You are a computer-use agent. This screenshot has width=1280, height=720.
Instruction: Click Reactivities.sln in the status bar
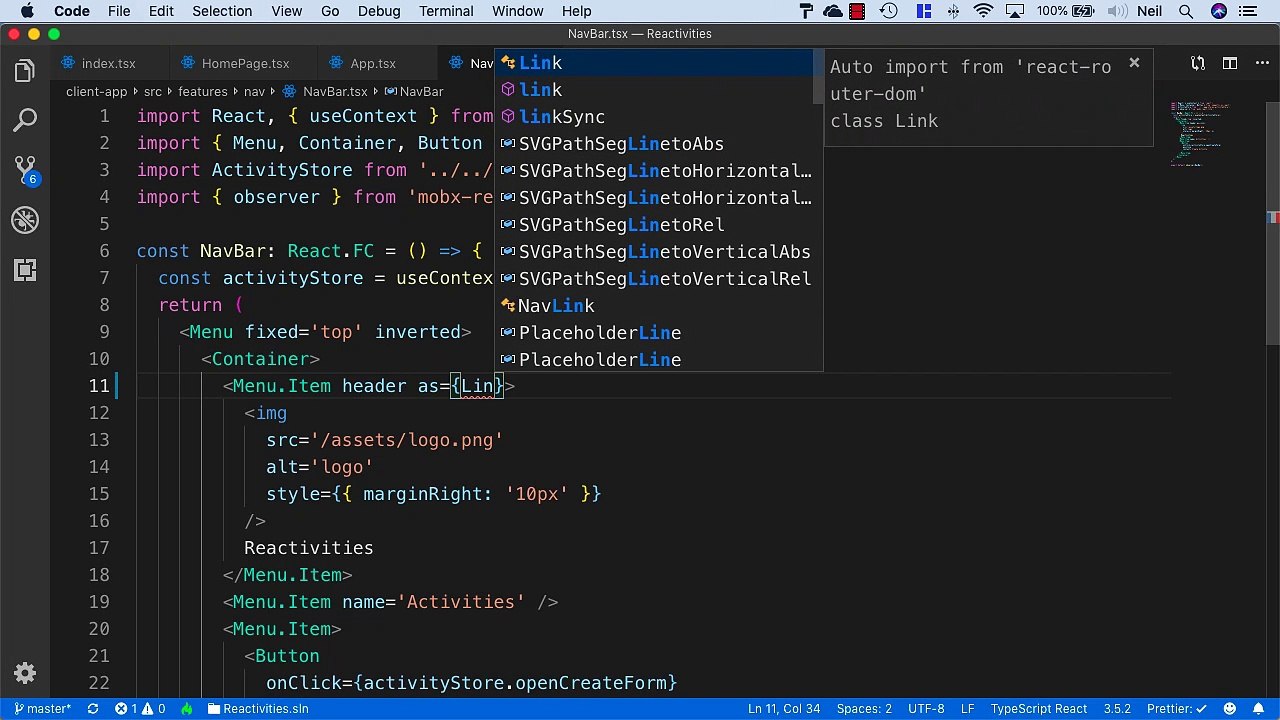(258, 709)
